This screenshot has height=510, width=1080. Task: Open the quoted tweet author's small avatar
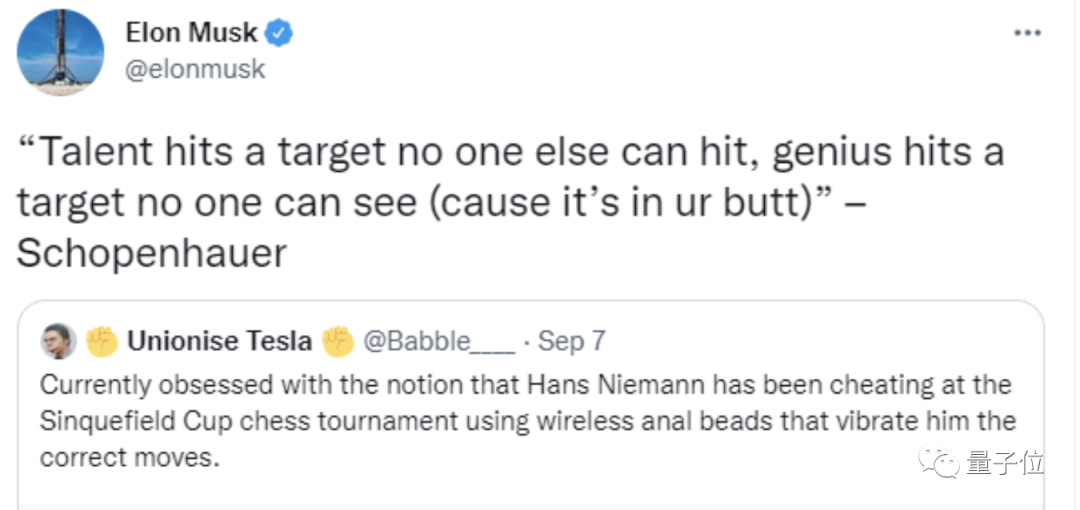[59, 341]
